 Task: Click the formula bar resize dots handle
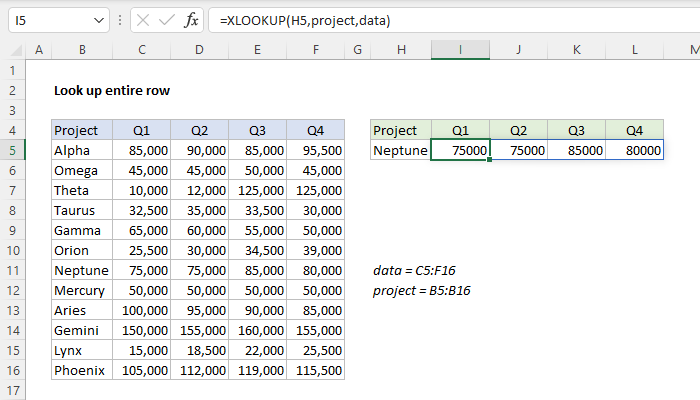click(x=120, y=21)
